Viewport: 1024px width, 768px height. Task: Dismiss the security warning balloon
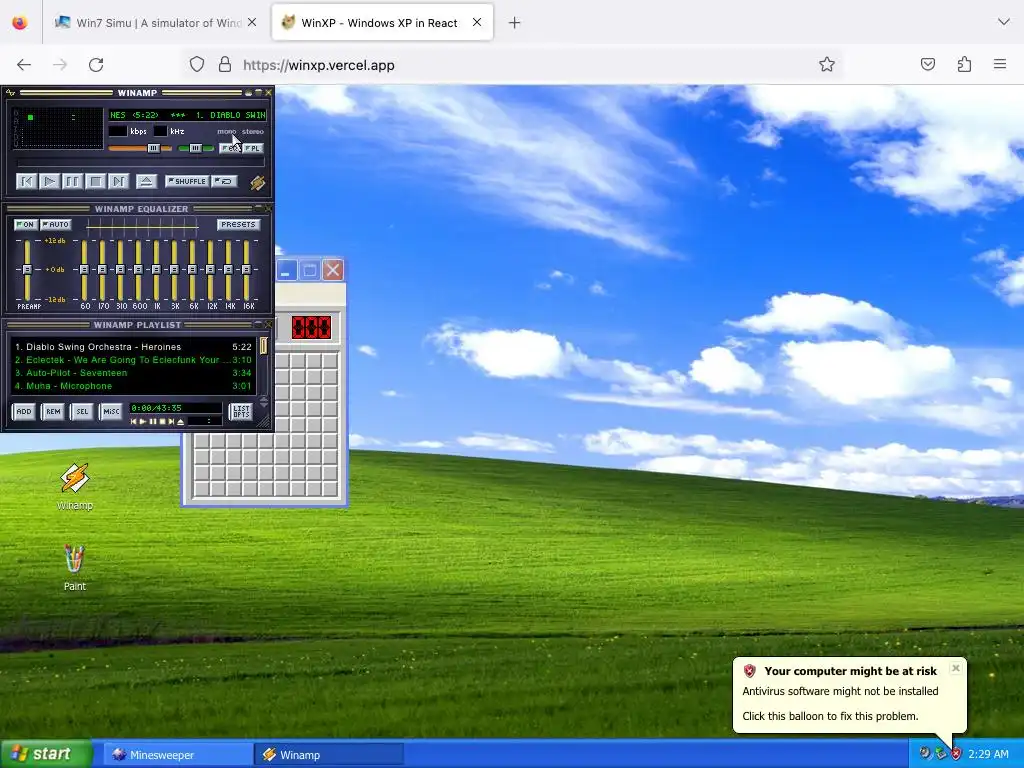coord(955,668)
